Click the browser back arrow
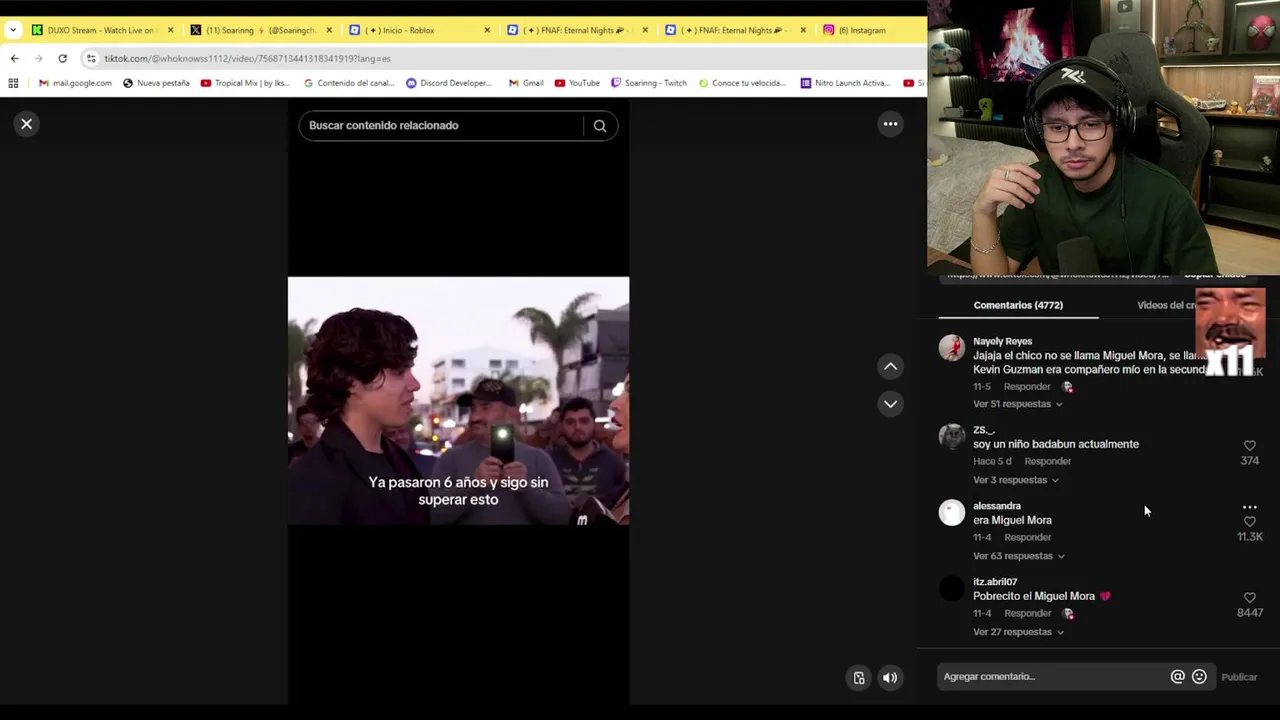The height and width of the screenshot is (720, 1280). [x=14, y=58]
